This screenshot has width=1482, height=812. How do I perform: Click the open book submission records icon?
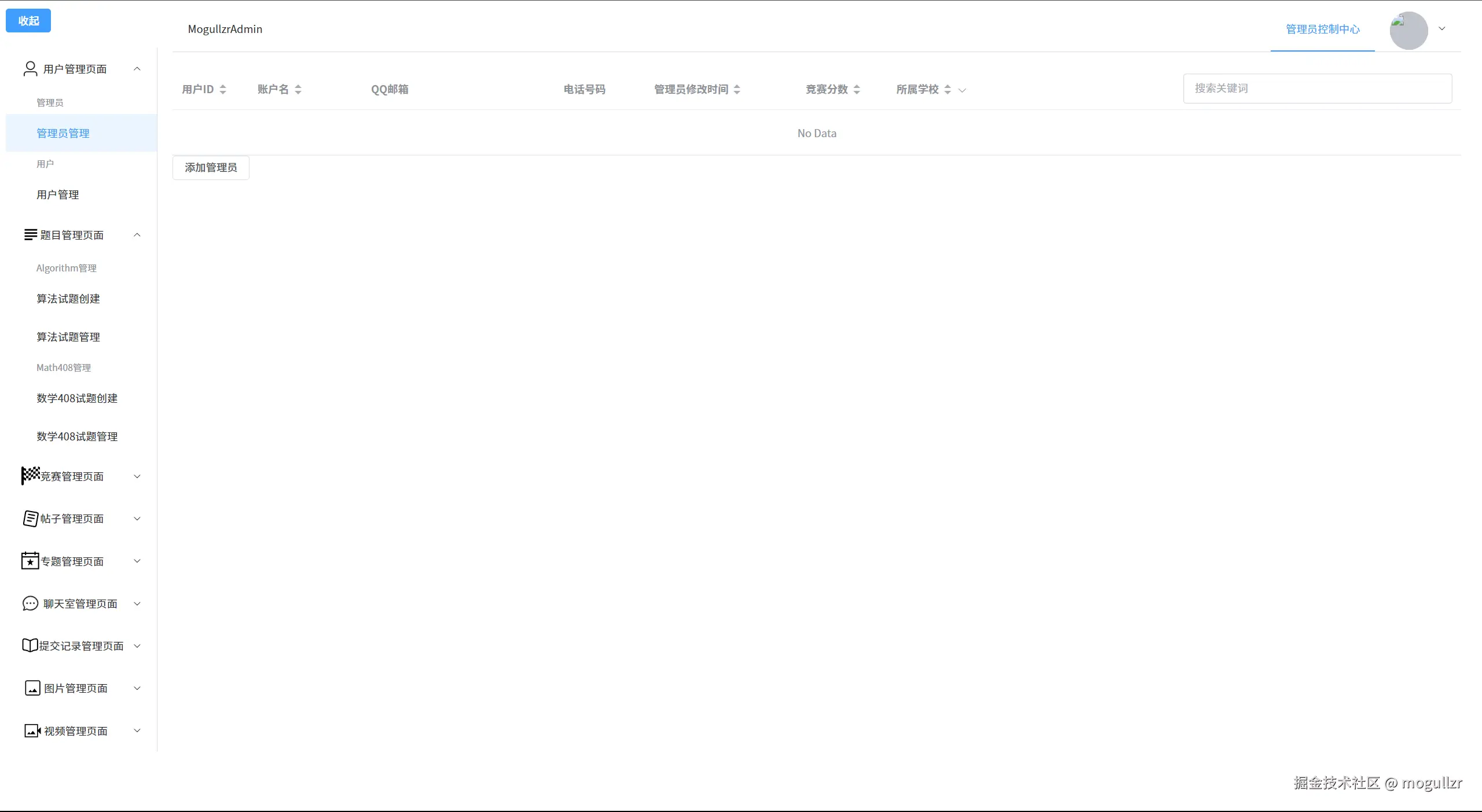point(30,645)
